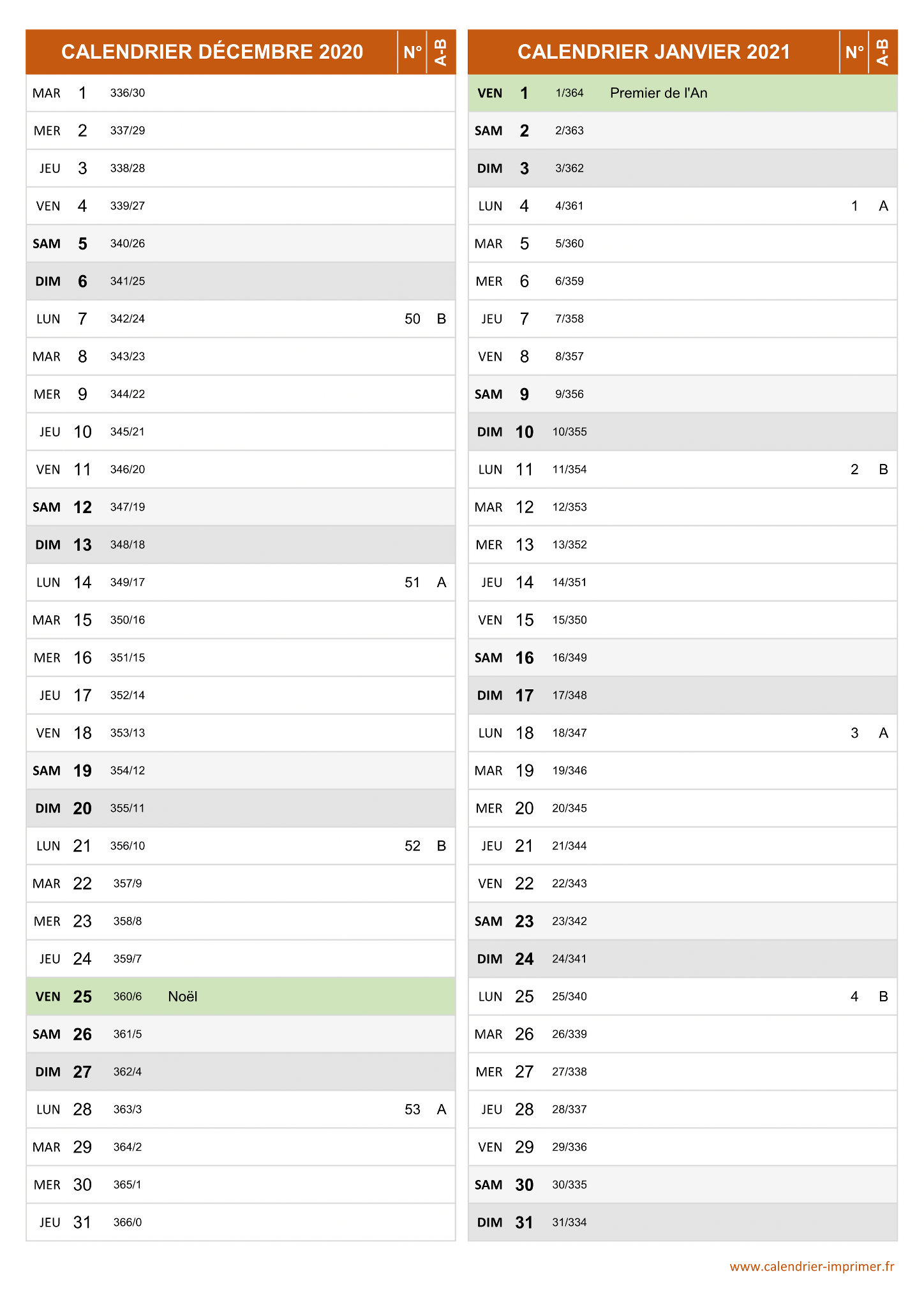
Task: Select the Calendrier Janvier 2021 header
Action: 653,52
